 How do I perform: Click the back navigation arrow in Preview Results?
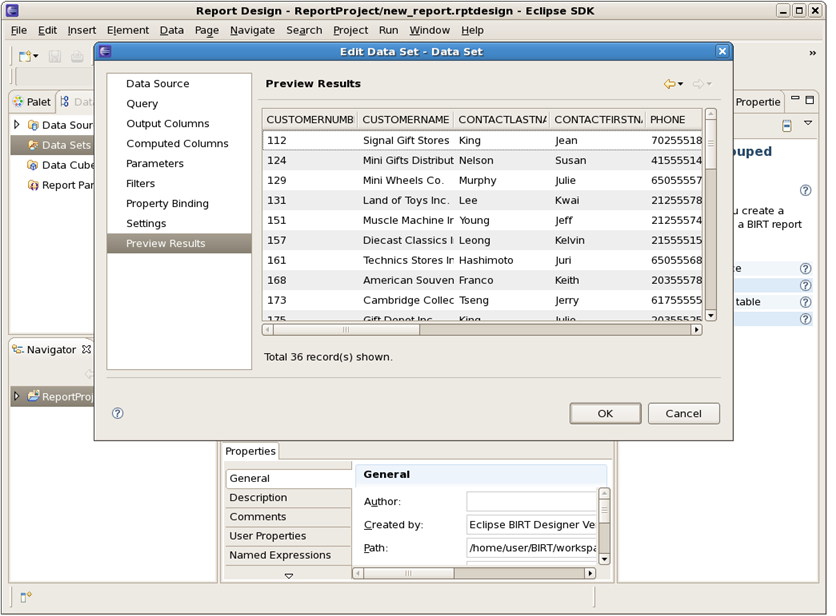670,84
